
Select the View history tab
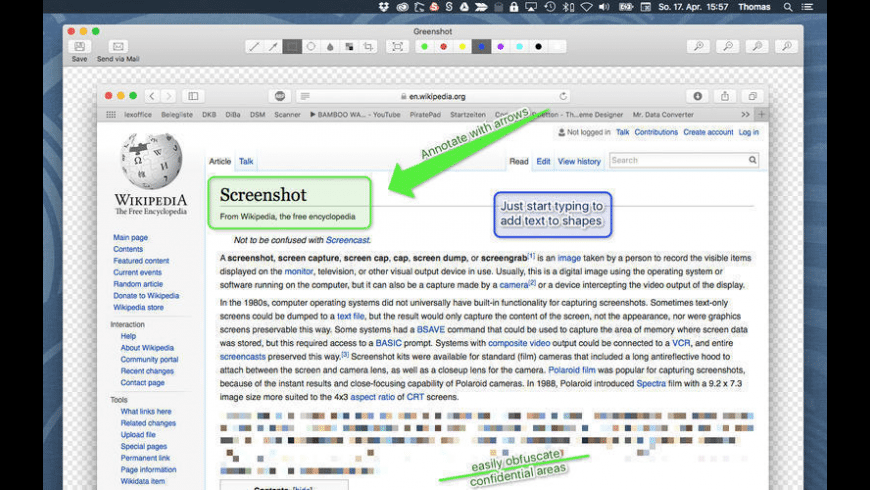(x=579, y=161)
